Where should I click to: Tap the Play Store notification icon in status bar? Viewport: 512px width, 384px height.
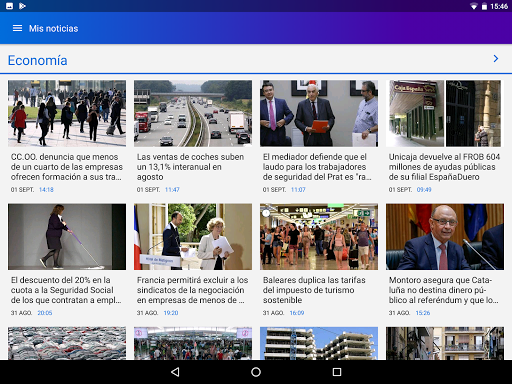click(x=22, y=6)
